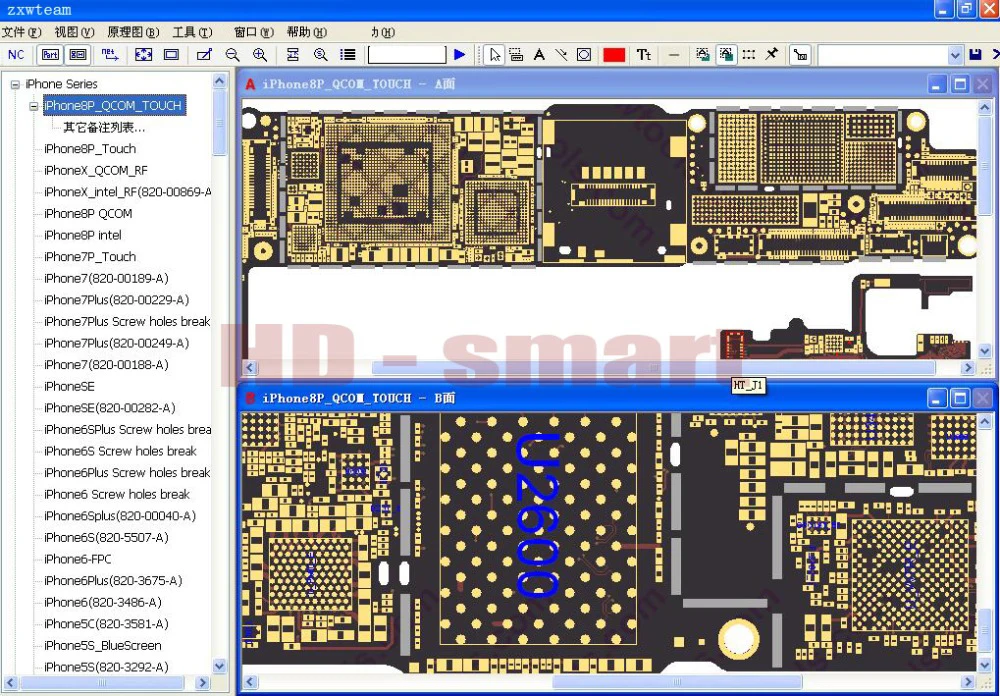Click the dashed rectangle selection icon
This screenshot has height=696, width=1000.
pyautogui.click(x=749, y=55)
